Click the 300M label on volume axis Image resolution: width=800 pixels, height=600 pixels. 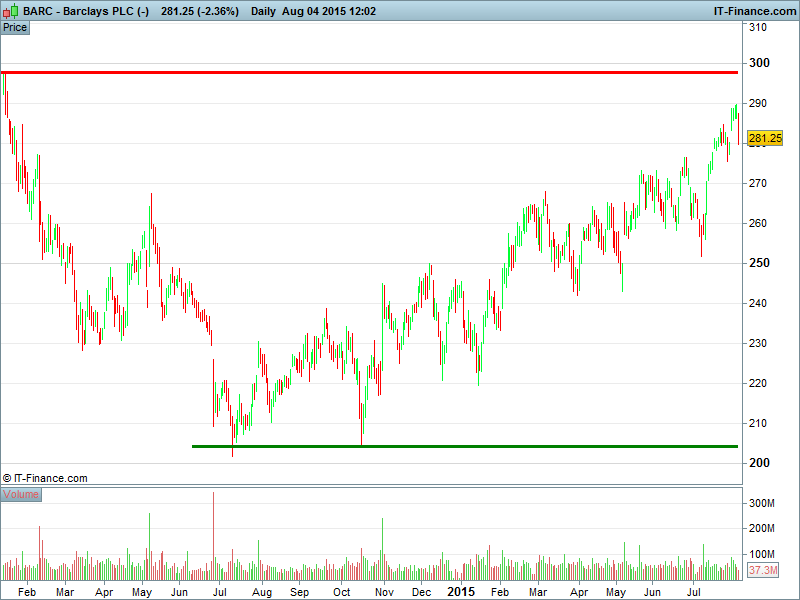[x=763, y=503]
